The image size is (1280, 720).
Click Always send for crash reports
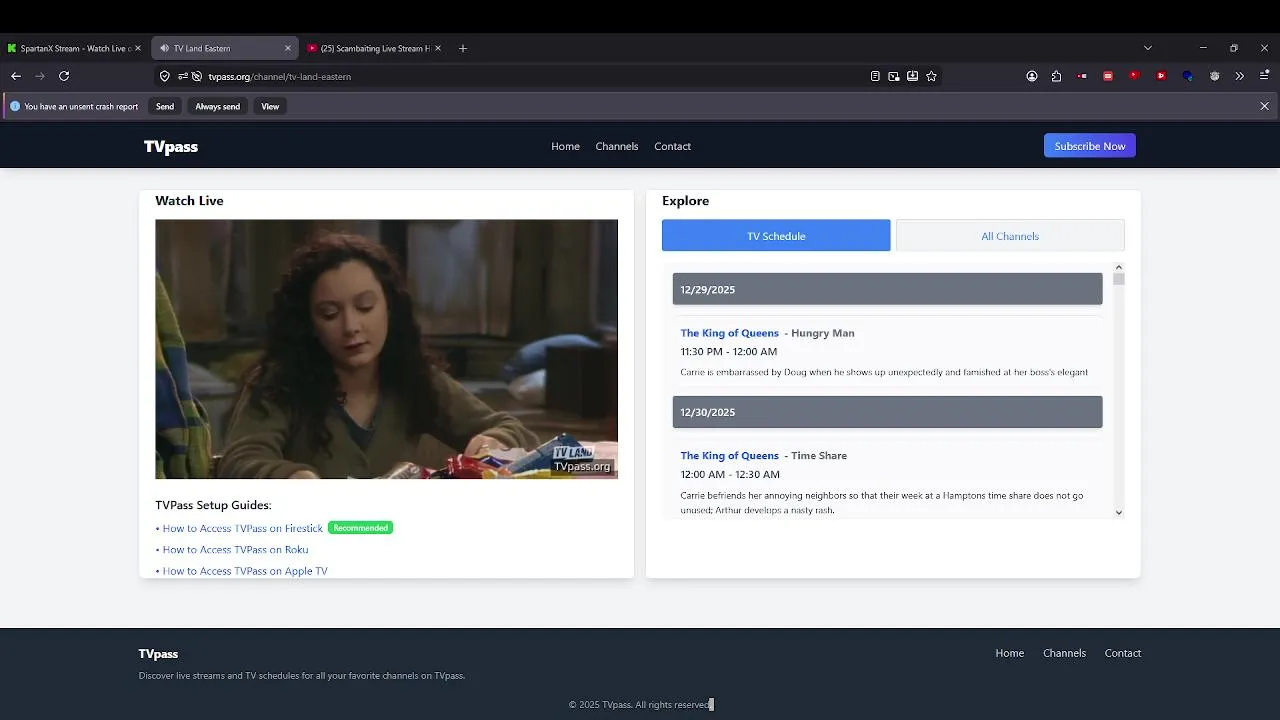point(217,106)
